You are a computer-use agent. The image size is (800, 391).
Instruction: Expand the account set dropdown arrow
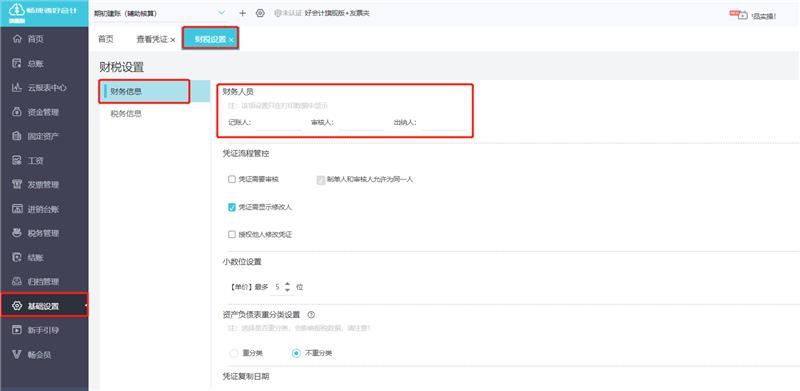coord(221,13)
